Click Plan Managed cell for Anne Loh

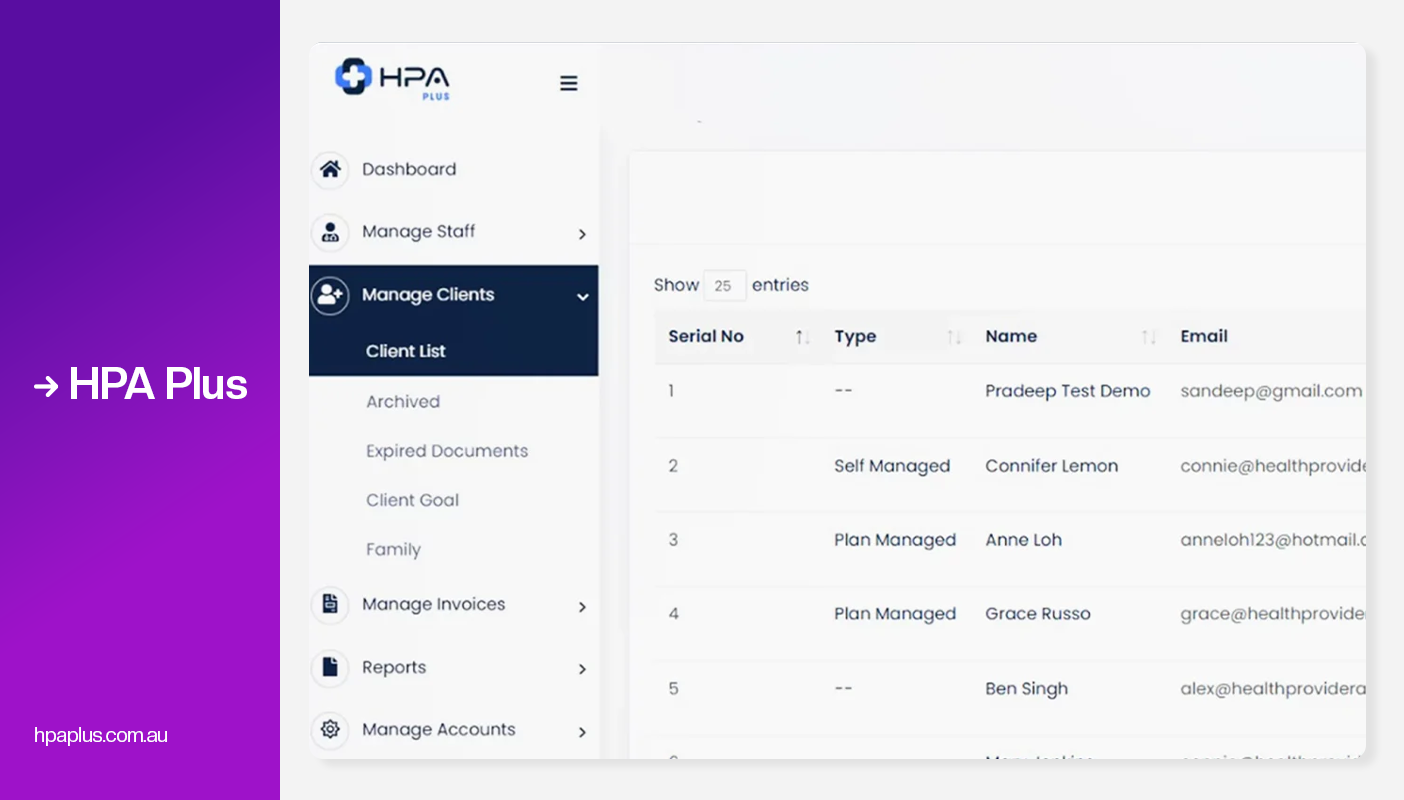895,540
